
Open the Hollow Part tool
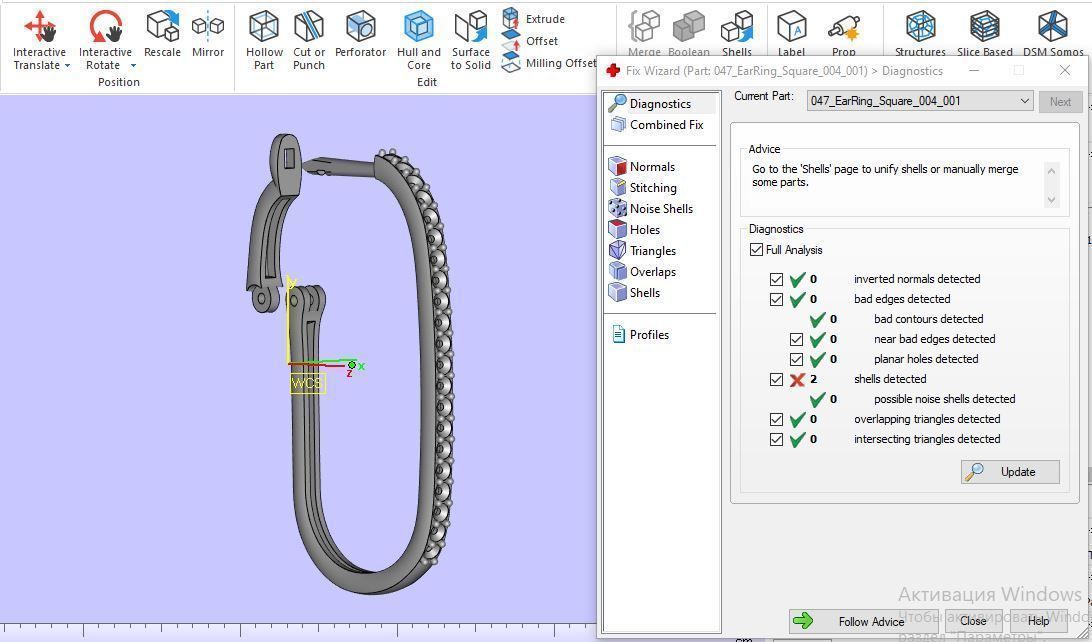tap(264, 40)
